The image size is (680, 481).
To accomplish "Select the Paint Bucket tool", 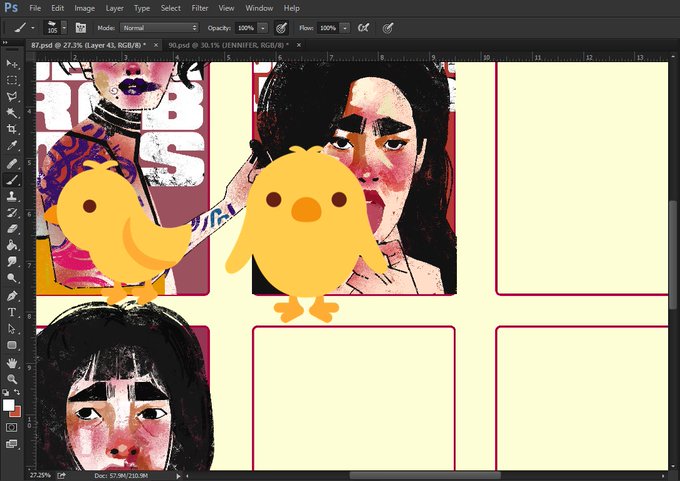I will [x=12, y=245].
